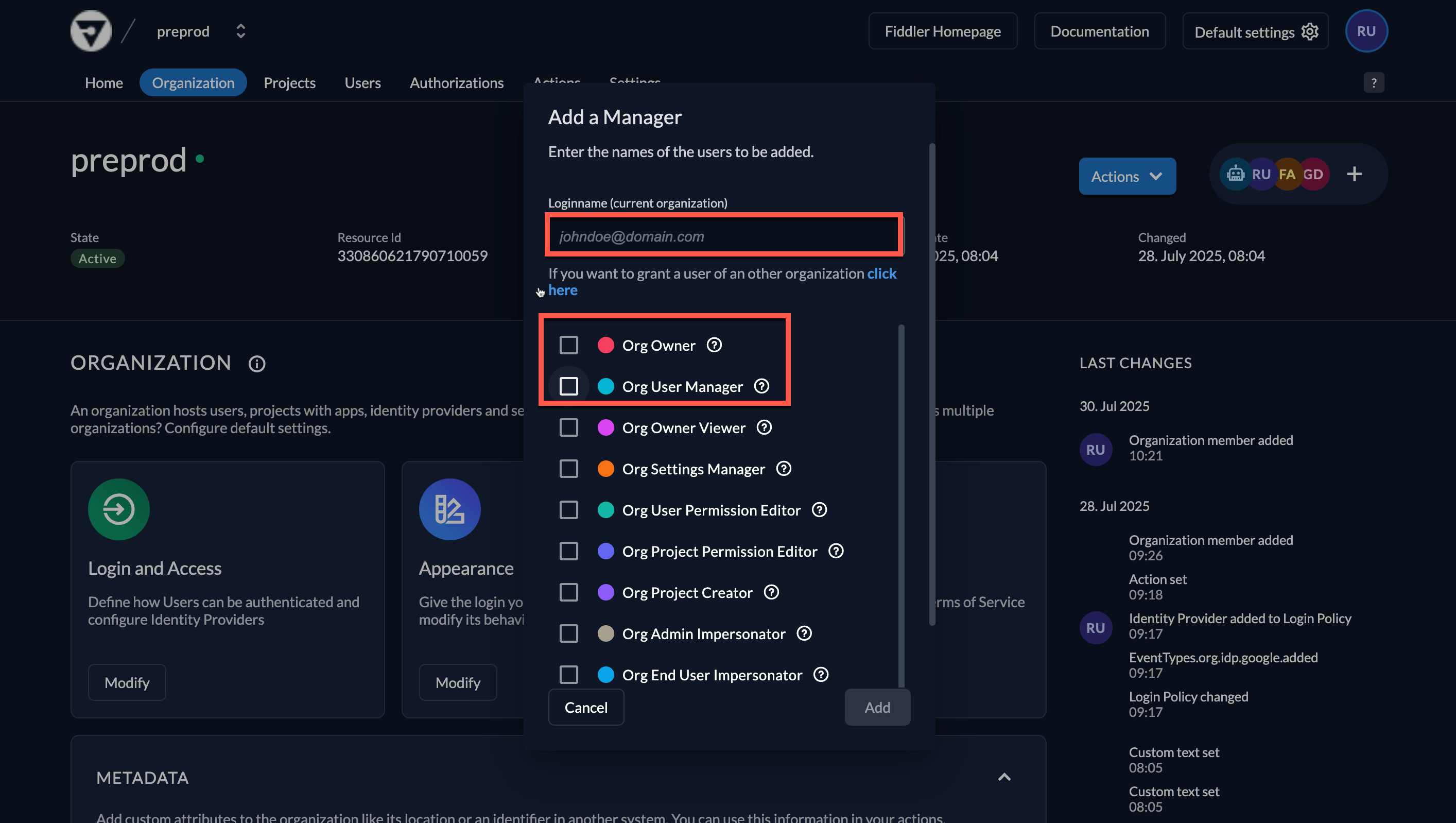Enable the Org Owner role
This screenshot has height=823, width=1456.
(x=568, y=345)
